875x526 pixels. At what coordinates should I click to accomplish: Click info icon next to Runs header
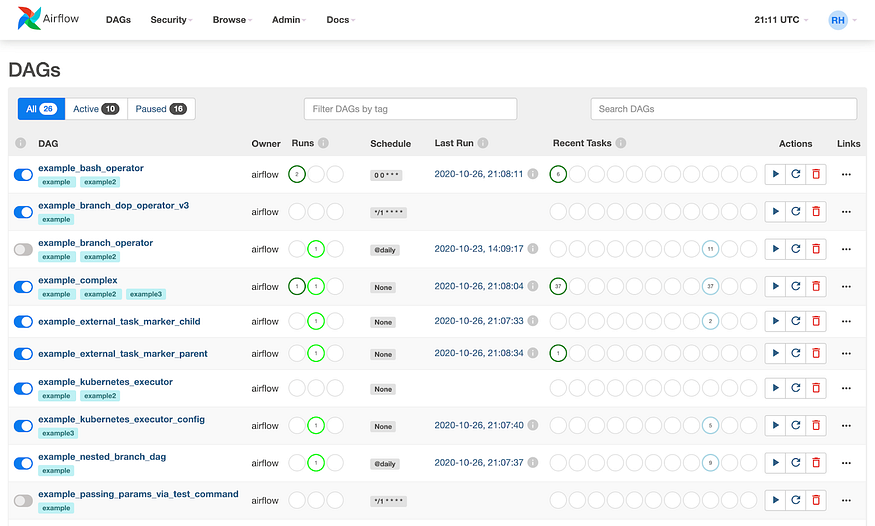tap(323, 143)
